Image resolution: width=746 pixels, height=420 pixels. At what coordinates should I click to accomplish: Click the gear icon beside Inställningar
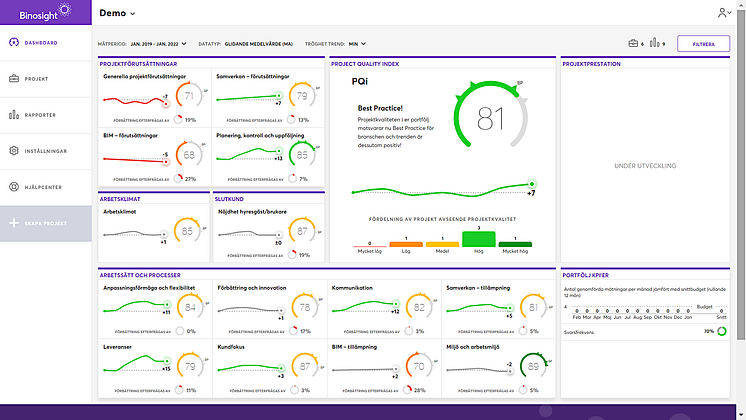[14, 151]
